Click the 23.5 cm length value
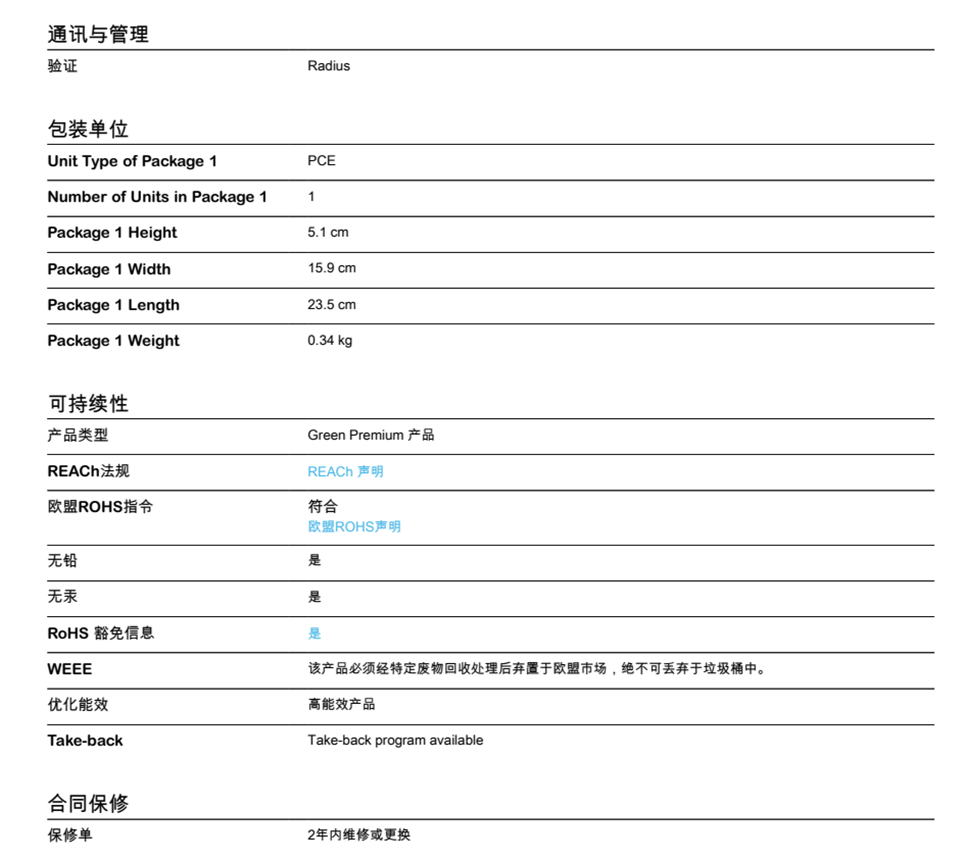The height and width of the screenshot is (861, 960). pos(331,304)
